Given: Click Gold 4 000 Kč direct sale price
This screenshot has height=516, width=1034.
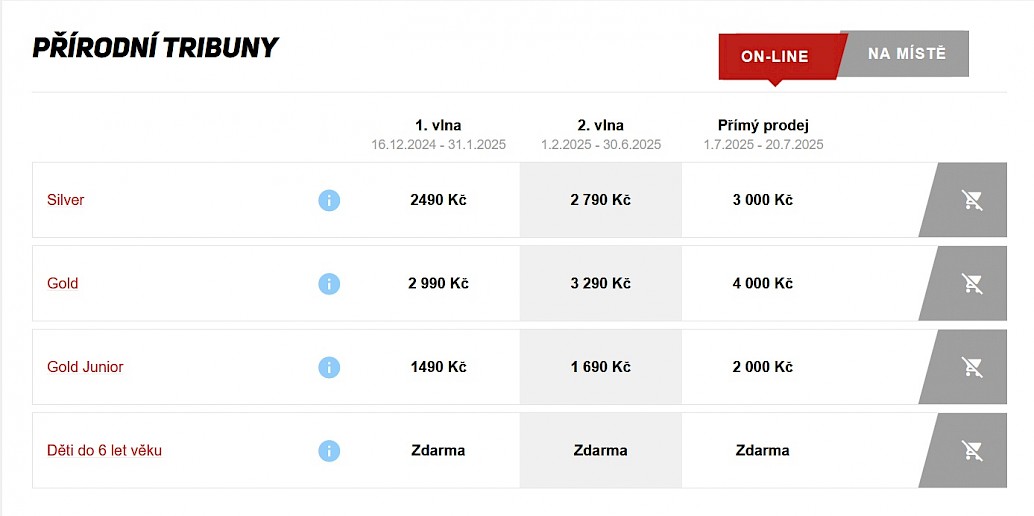Looking at the screenshot, I should (x=763, y=284).
